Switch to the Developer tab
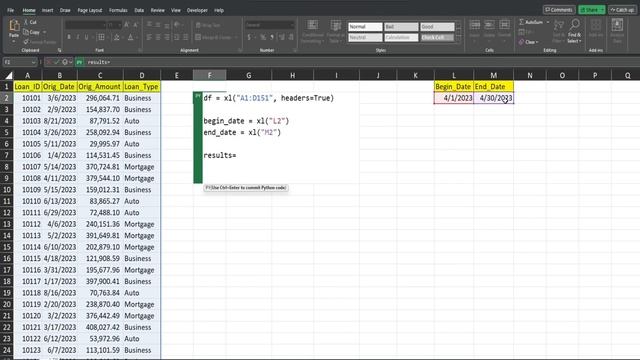This screenshot has width=640, height=360. pyautogui.click(x=197, y=10)
